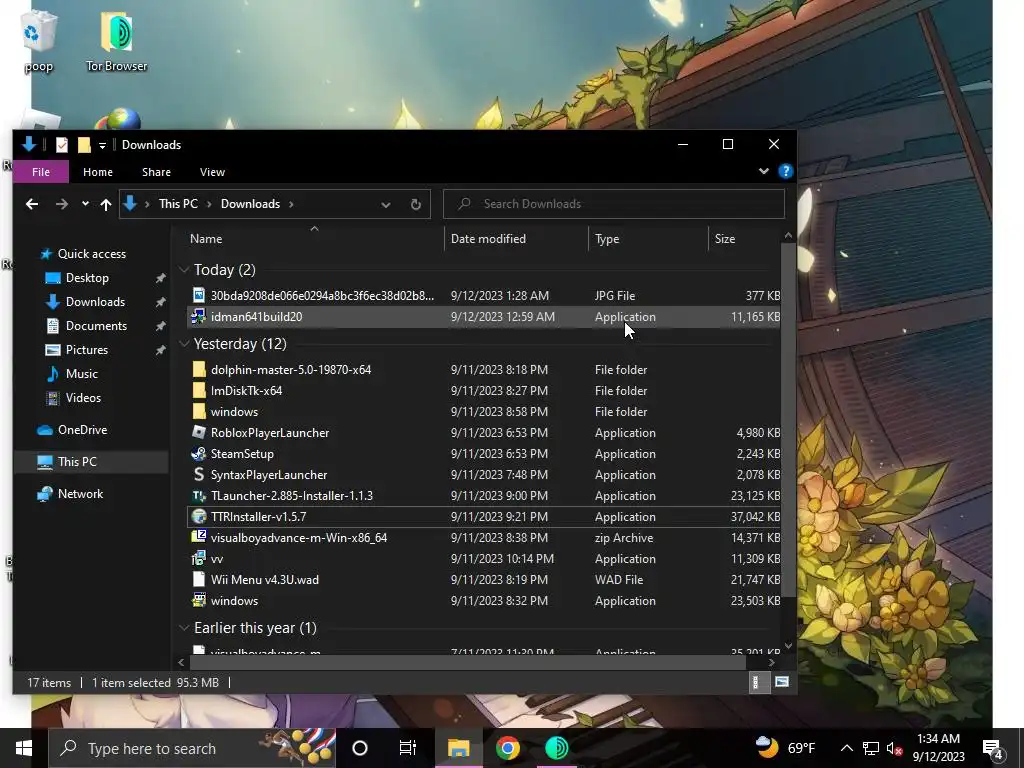Image resolution: width=1024 pixels, height=768 pixels.
Task: Click the horizontal scrollbar of file list
Action: tap(467, 662)
